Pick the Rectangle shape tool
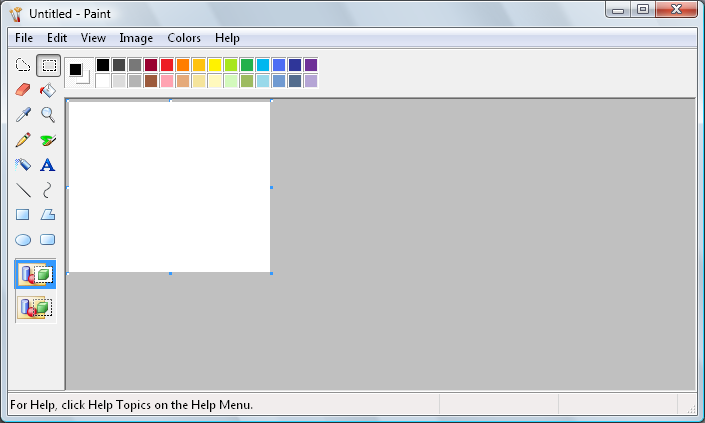The width and height of the screenshot is (705, 423). click(23, 215)
